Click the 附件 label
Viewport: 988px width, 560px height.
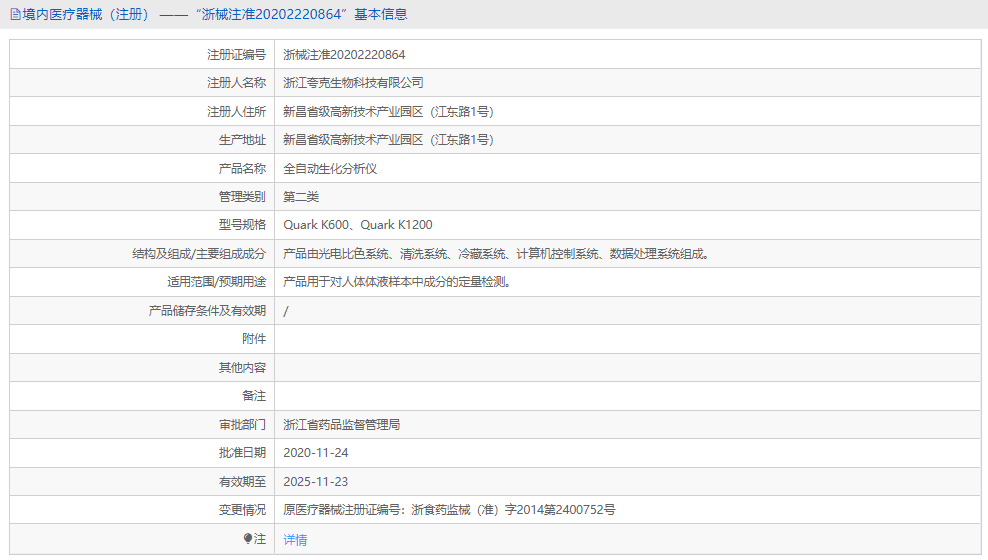coord(254,339)
